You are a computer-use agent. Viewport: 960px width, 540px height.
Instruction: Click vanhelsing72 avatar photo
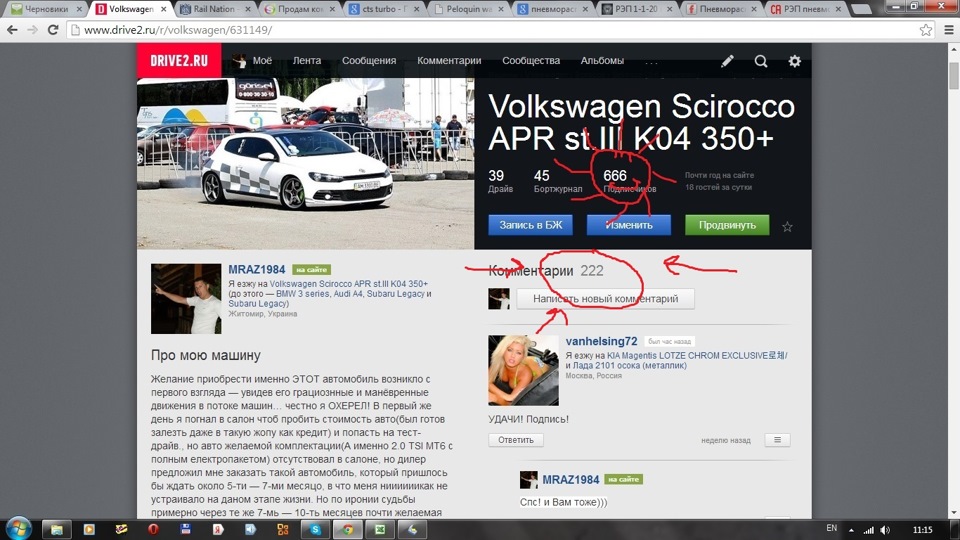(x=523, y=370)
